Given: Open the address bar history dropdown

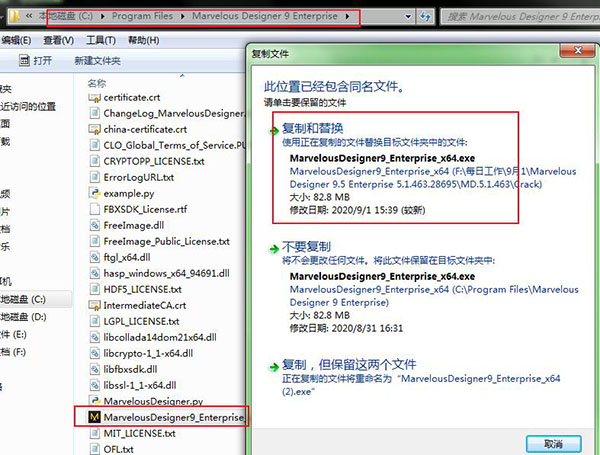Looking at the screenshot, I should [x=408, y=16].
